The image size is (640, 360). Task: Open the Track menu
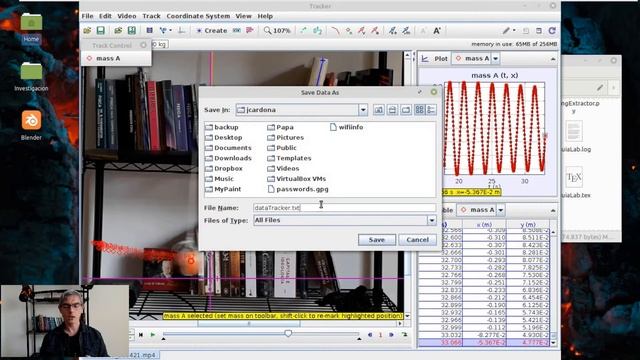151,16
